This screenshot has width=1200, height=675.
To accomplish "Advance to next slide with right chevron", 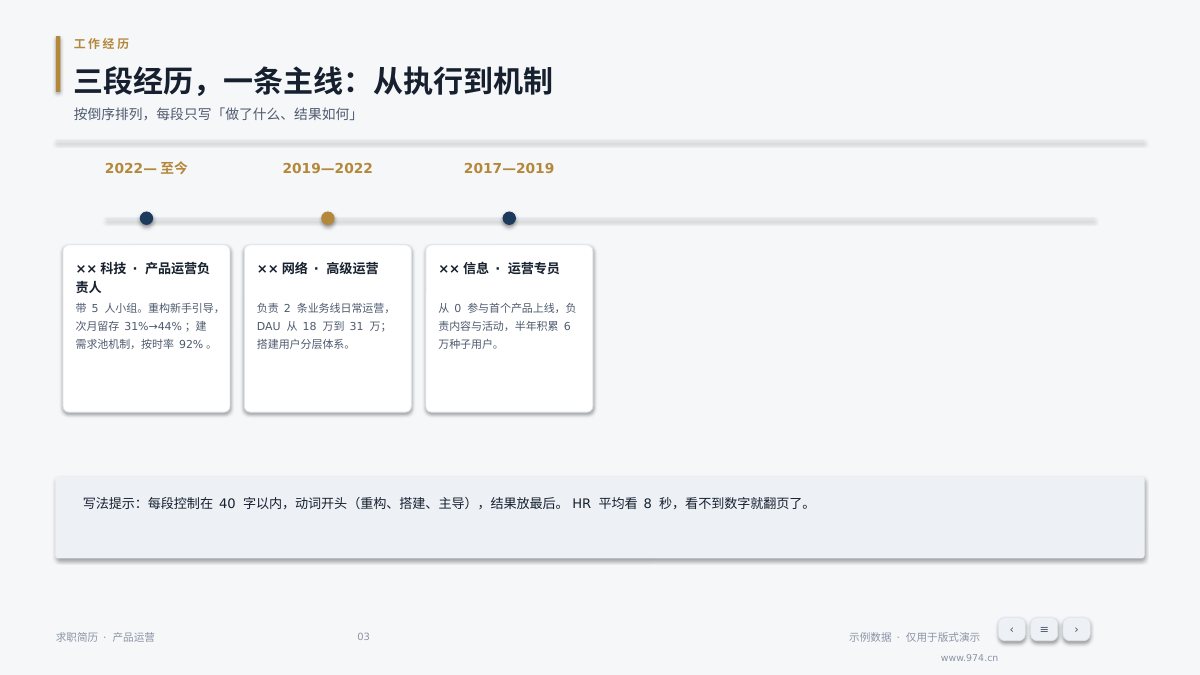I will (1076, 629).
